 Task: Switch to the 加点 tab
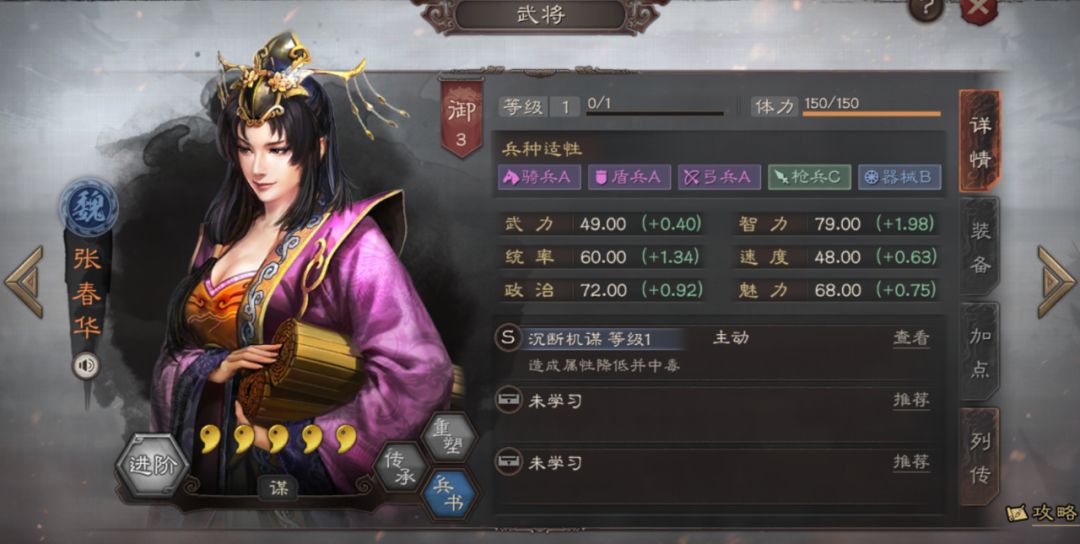[979, 352]
